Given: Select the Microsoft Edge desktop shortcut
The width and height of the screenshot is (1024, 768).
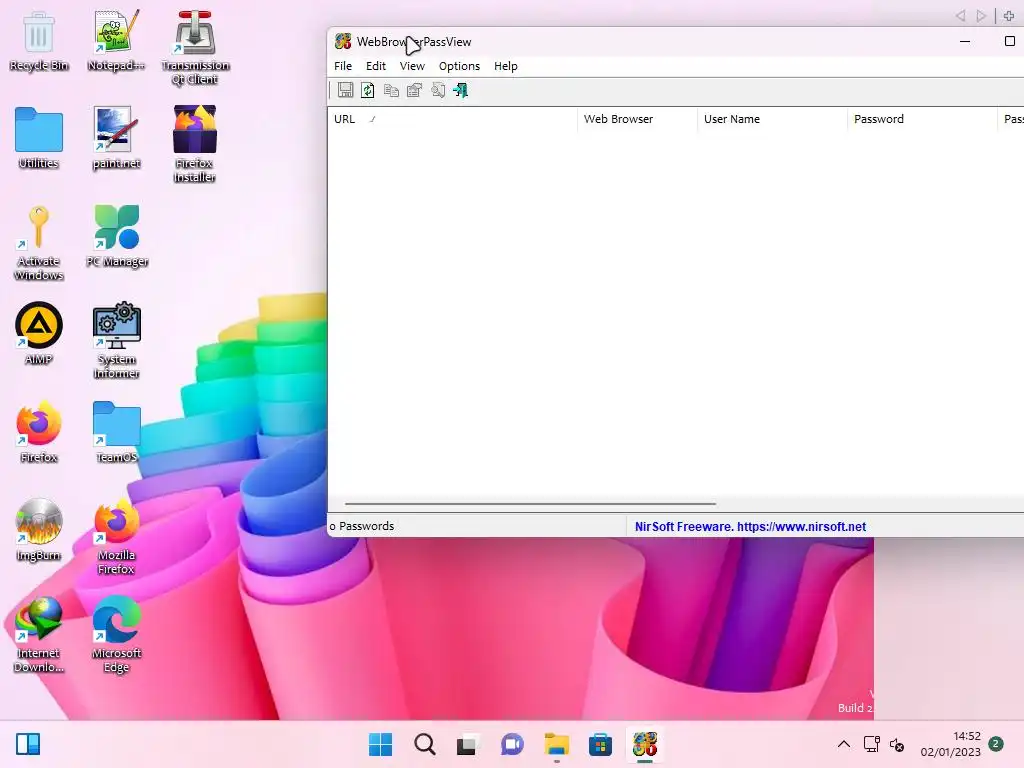Looking at the screenshot, I should (116, 635).
